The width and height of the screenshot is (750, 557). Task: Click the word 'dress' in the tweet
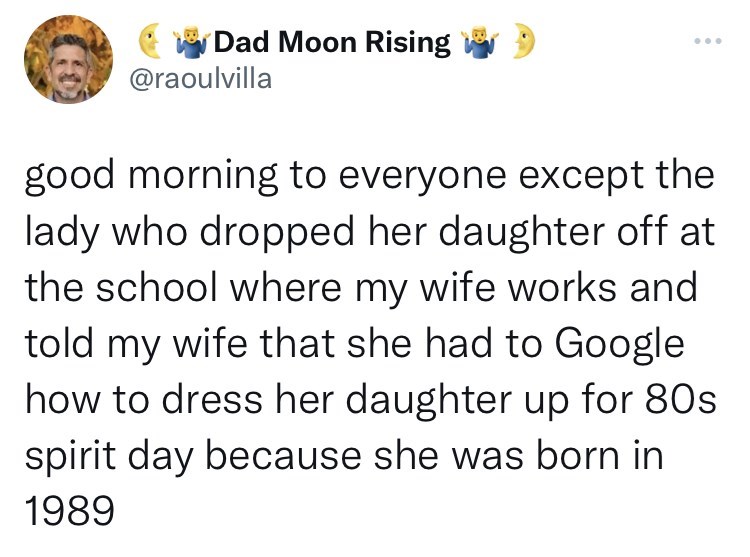click(212, 399)
